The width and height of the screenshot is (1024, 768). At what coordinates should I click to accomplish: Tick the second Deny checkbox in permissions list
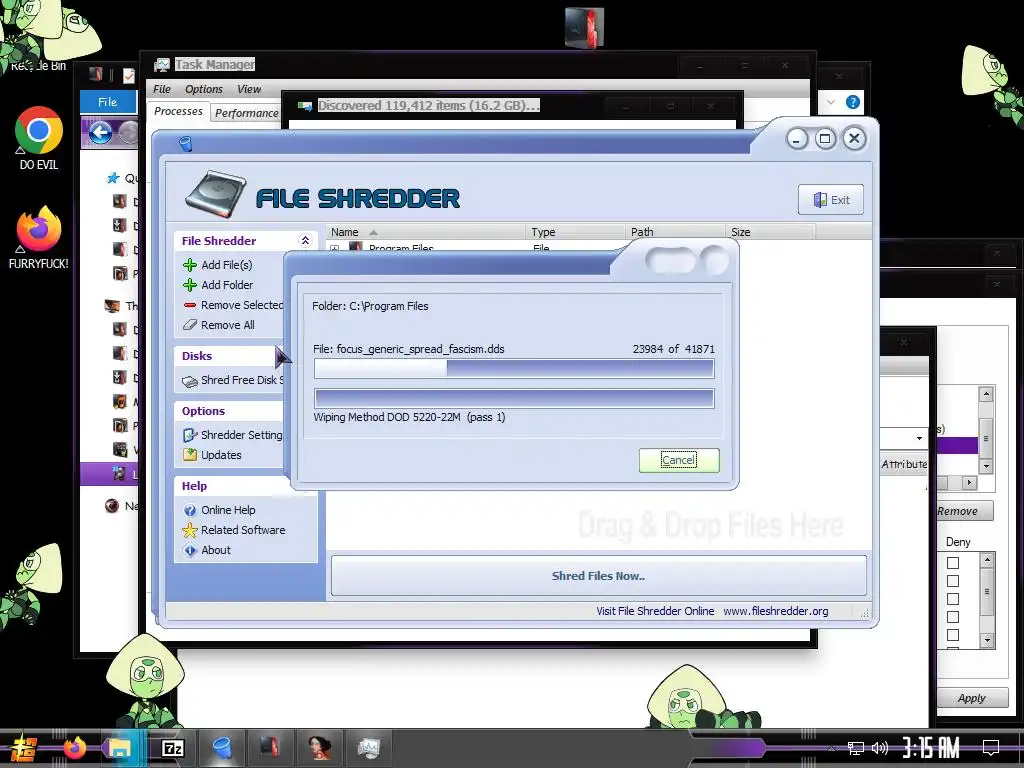pos(953,581)
